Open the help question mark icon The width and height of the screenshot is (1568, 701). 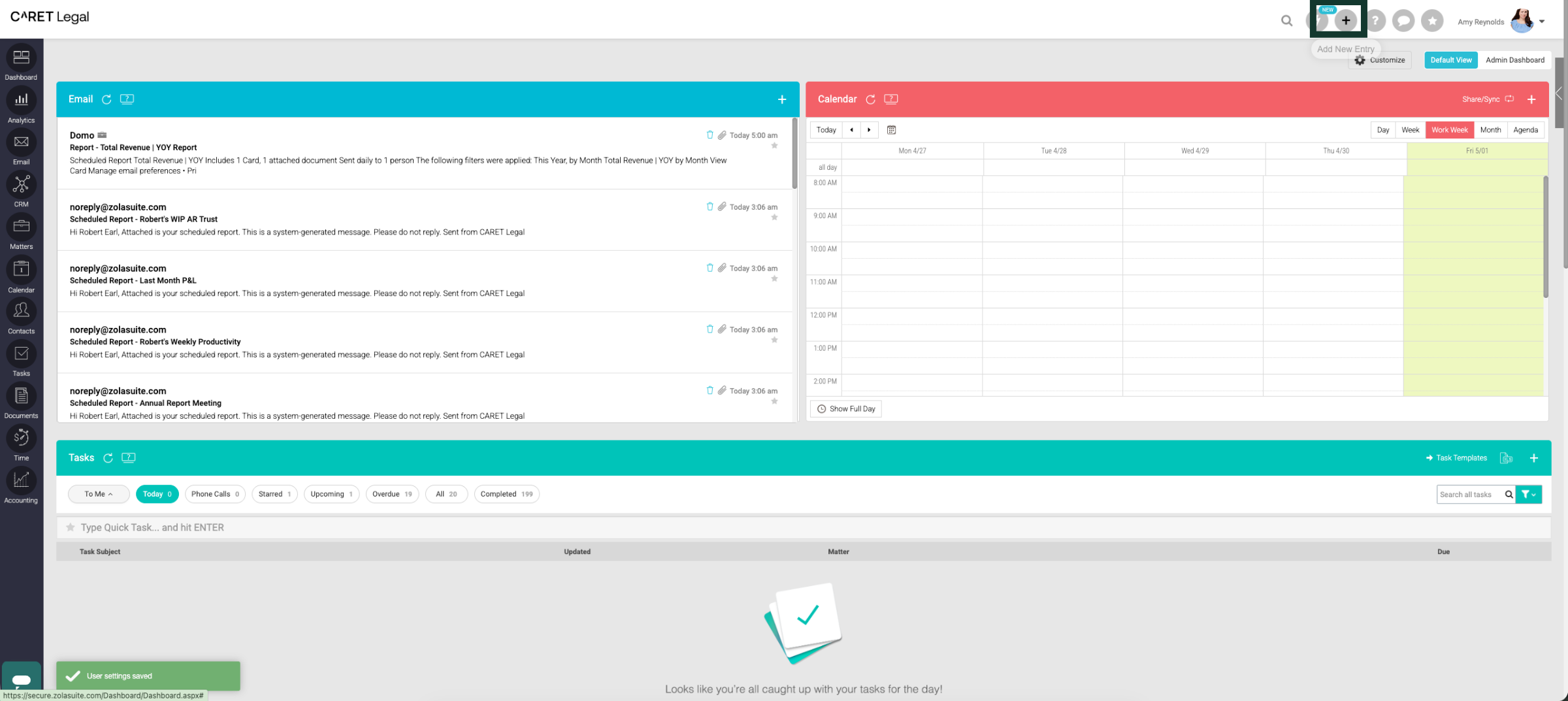1375,21
